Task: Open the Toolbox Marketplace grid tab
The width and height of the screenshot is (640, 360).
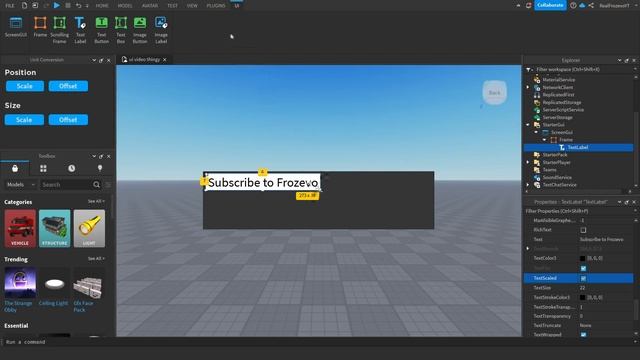Action: 43,168
